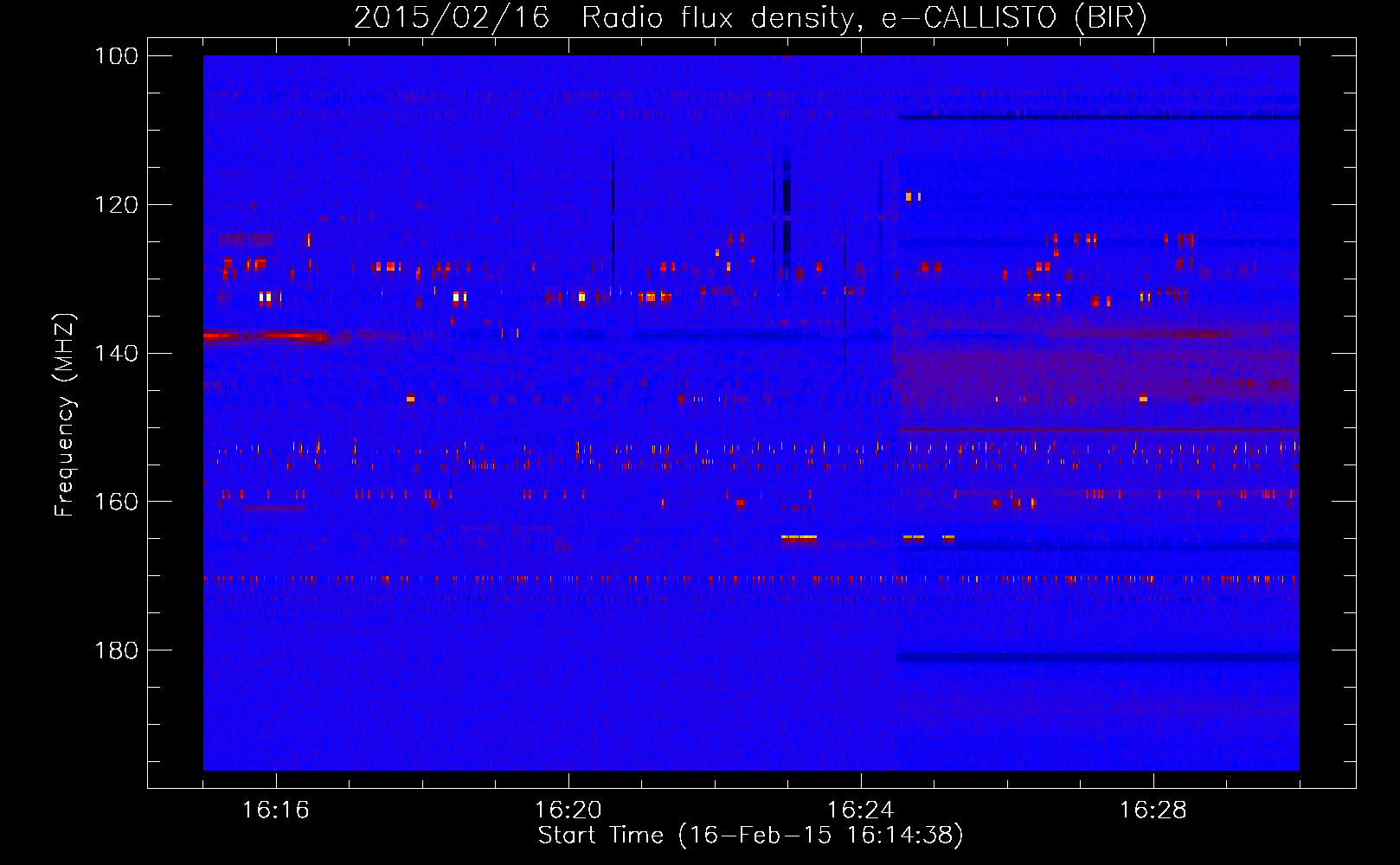Image resolution: width=1400 pixels, height=865 pixels.
Task: Click the "16:24" time tick label
Action: tap(861, 811)
